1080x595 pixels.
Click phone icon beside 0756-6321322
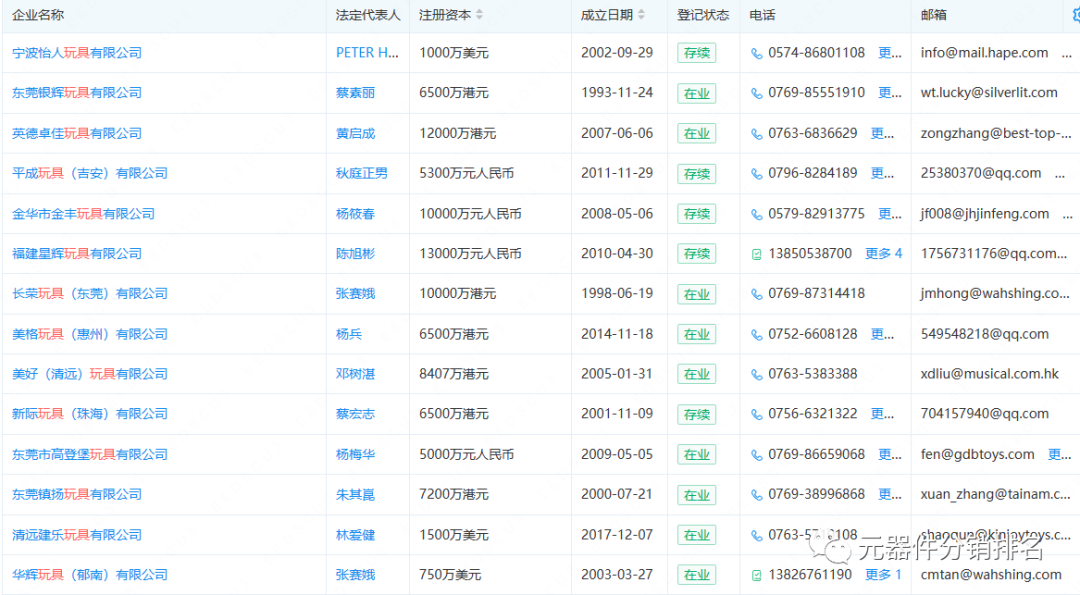pyautogui.click(x=756, y=415)
